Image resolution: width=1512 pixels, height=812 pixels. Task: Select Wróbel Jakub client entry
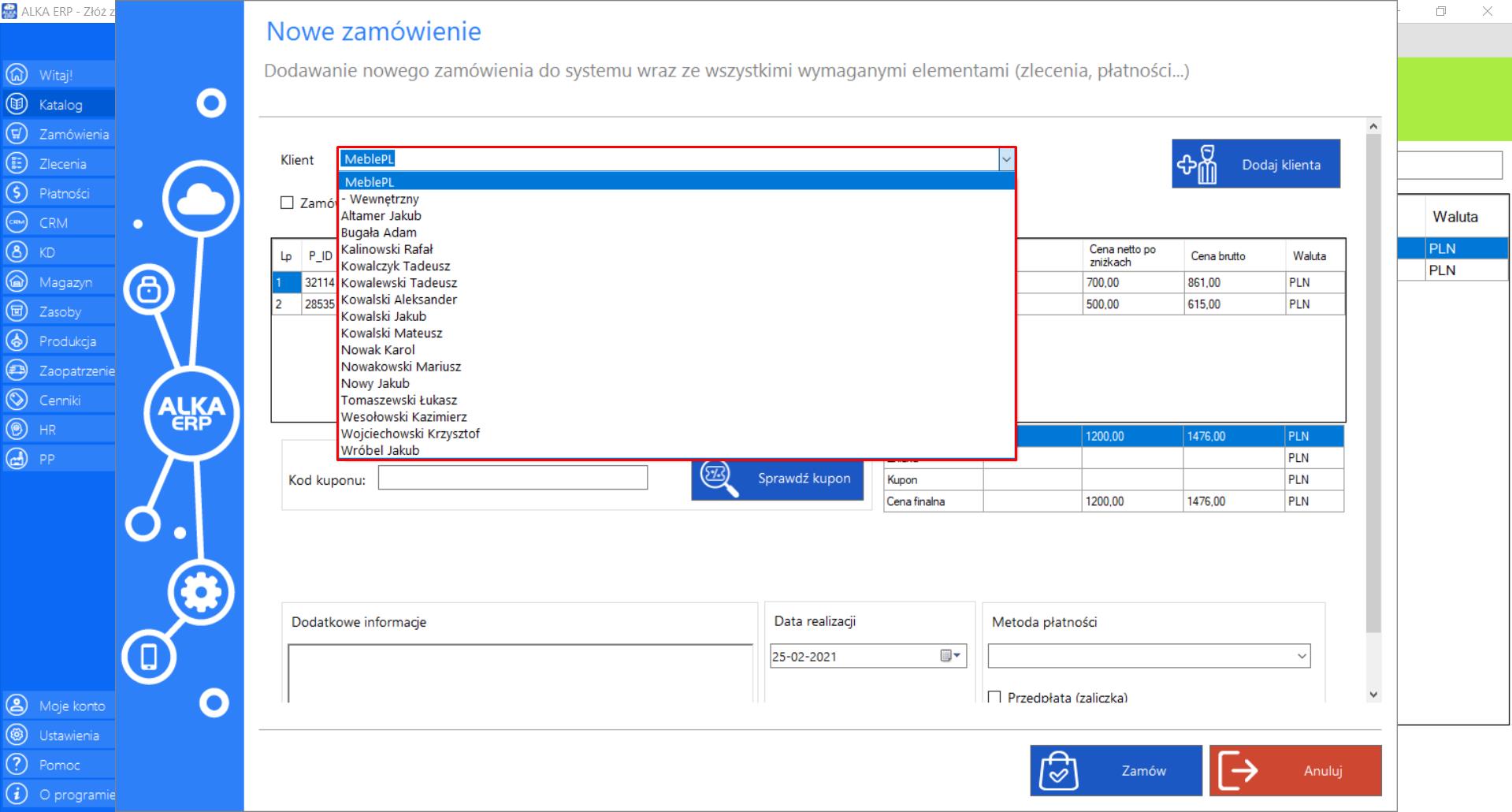[x=677, y=450]
